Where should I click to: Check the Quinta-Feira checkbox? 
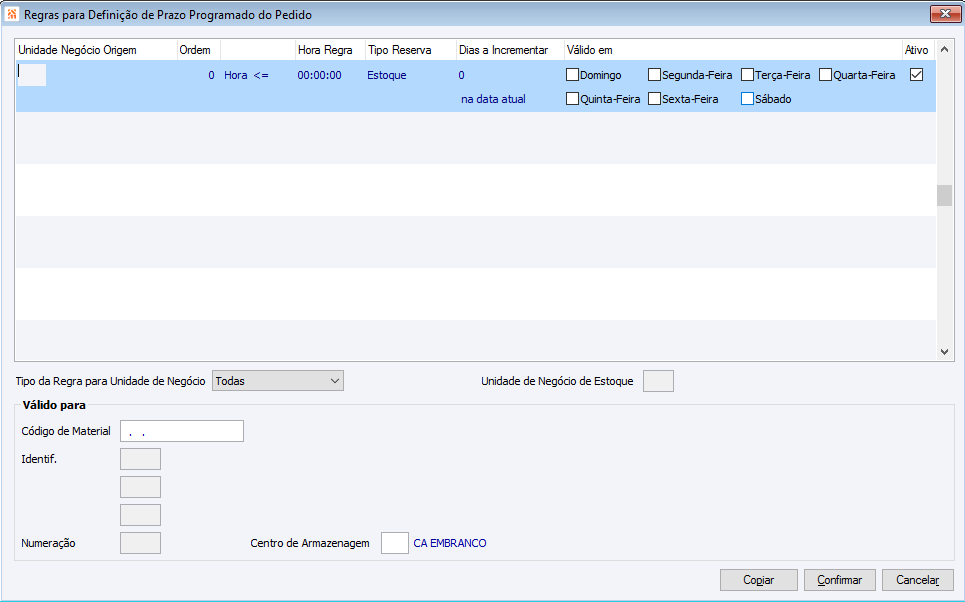click(572, 98)
